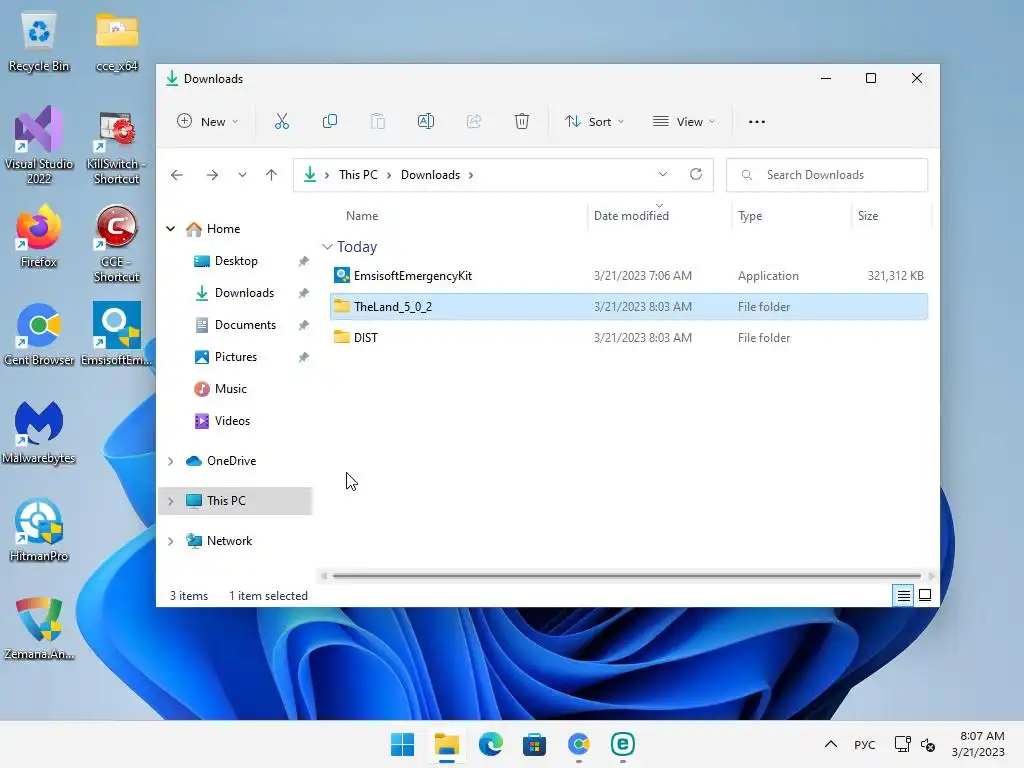The height and width of the screenshot is (768, 1024).
Task: Select Music in navigation pane
Action: 230,389
